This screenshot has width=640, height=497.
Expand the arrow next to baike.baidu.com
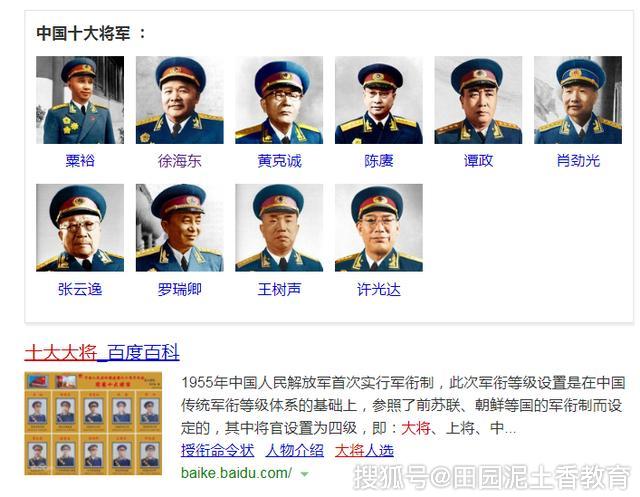[304, 474]
